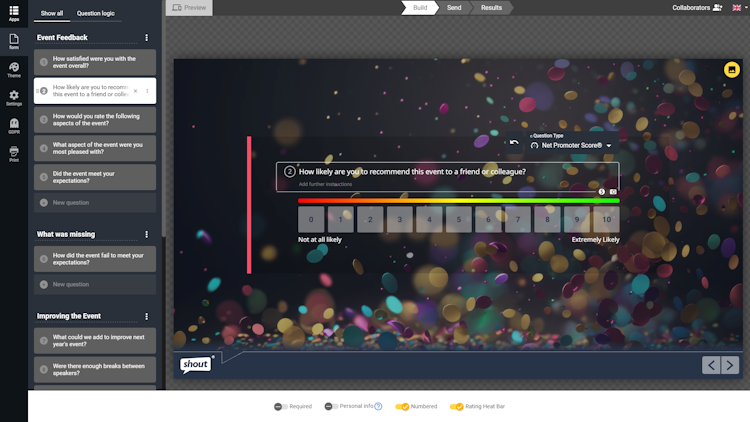Click the Improving the Event section heading
The width and height of the screenshot is (750, 422).
[x=68, y=316]
